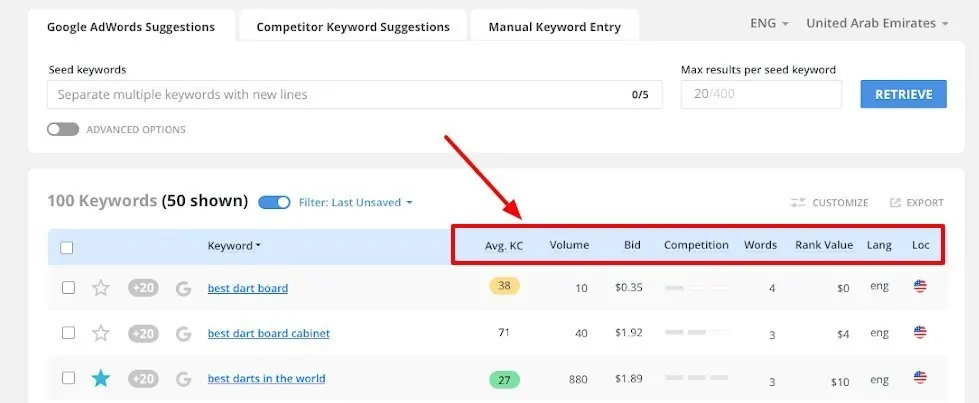Image resolution: width=979 pixels, height=403 pixels.
Task: Click the +20 badge for 'best dart board cabinet'
Action: [143, 333]
